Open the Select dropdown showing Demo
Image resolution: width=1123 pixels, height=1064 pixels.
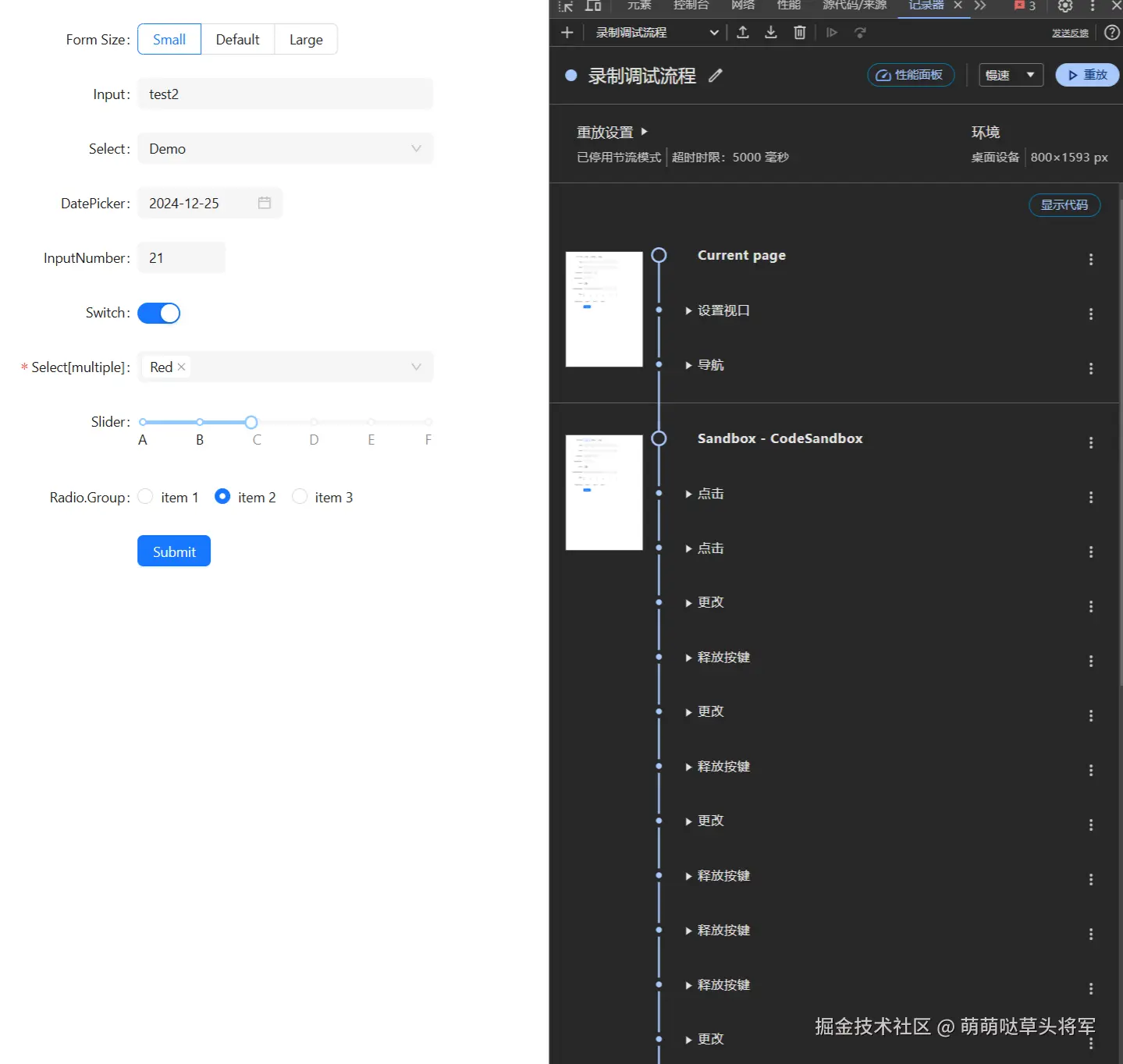coord(286,148)
